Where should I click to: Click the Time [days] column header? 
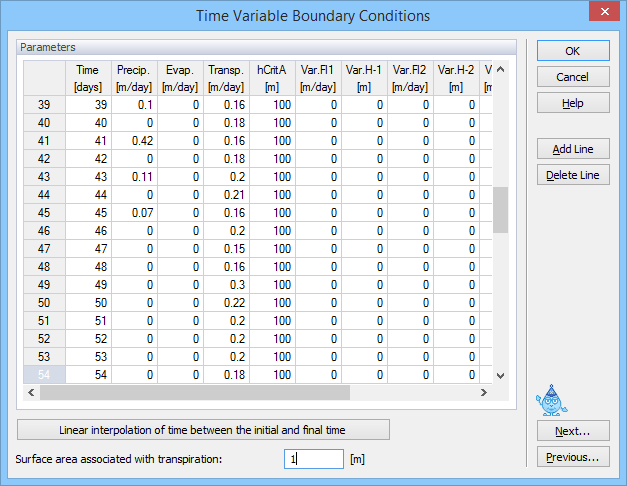tap(88, 78)
